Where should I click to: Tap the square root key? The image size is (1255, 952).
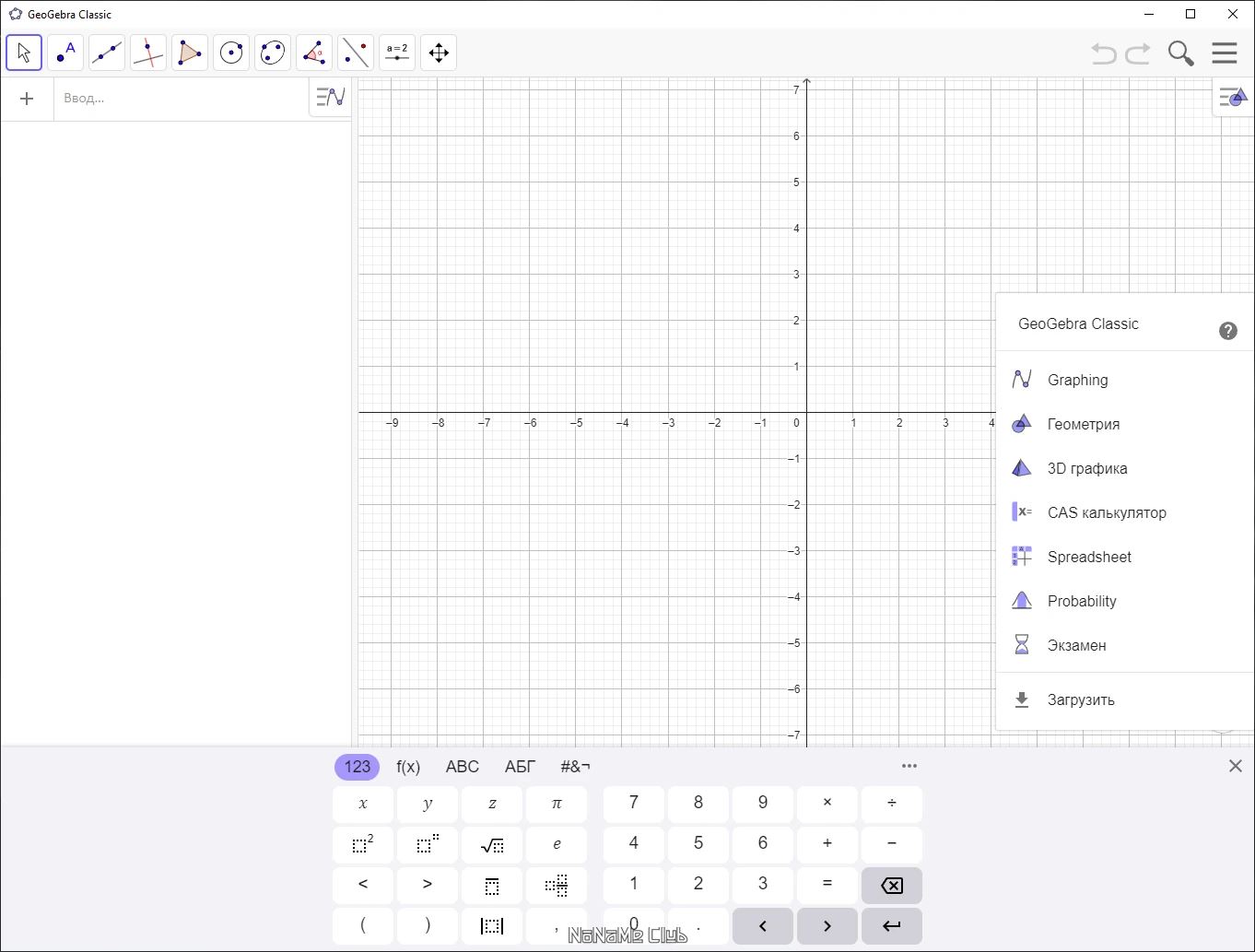pyautogui.click(x=492, y=844)
